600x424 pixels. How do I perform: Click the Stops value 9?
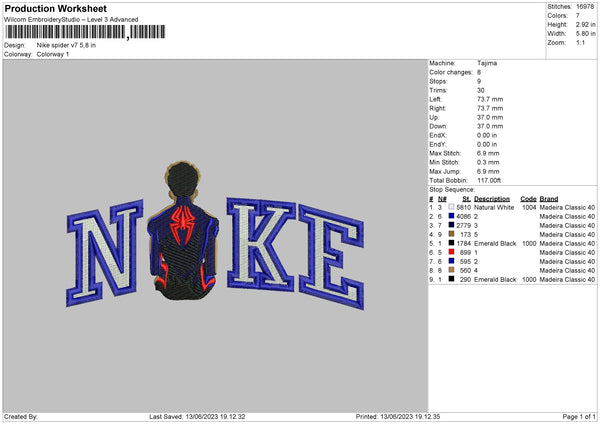coord(479,81)
